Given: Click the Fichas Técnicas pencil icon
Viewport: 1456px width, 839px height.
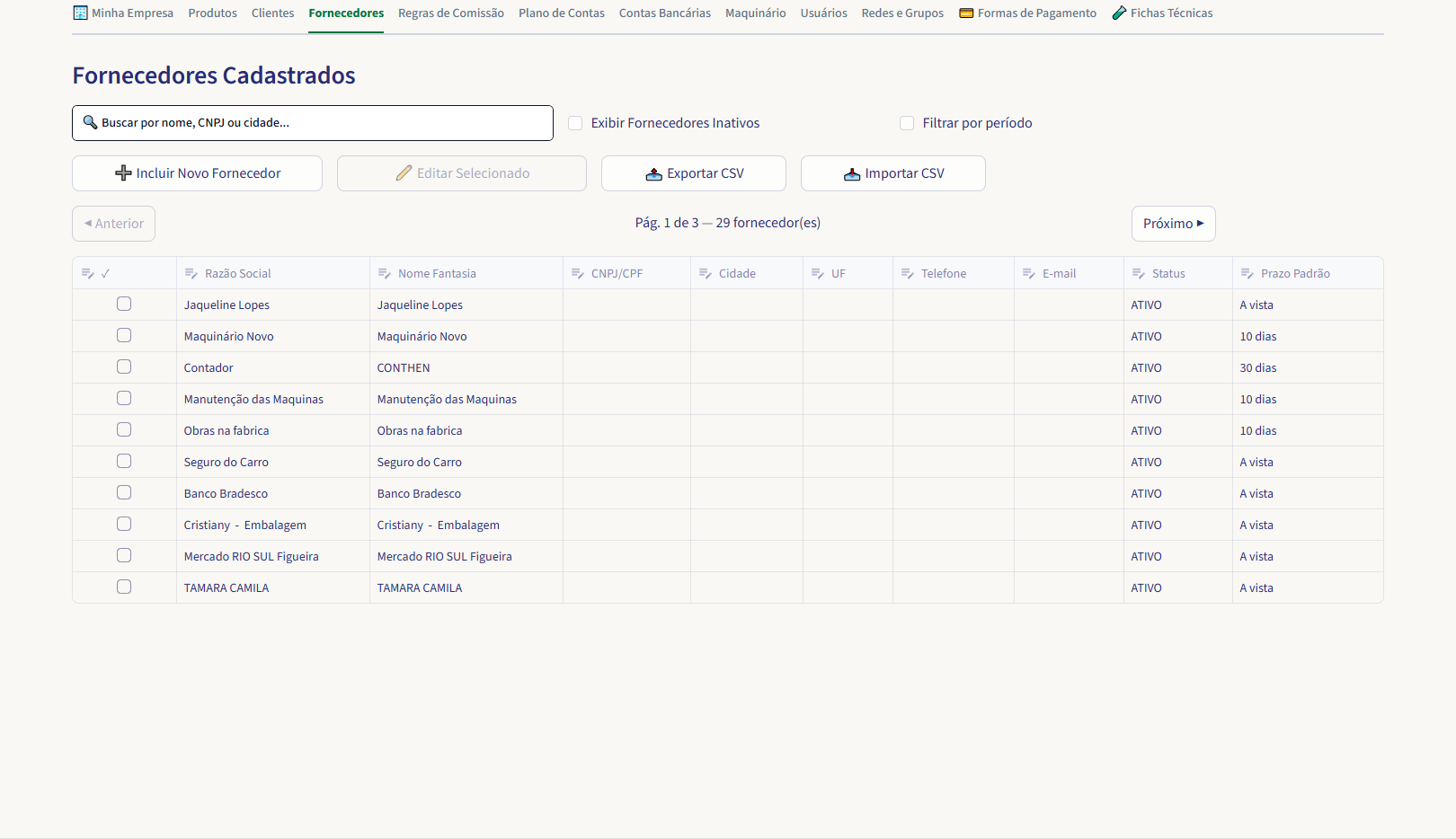Looking at the screenshot, I should (x=1119, y=13).
